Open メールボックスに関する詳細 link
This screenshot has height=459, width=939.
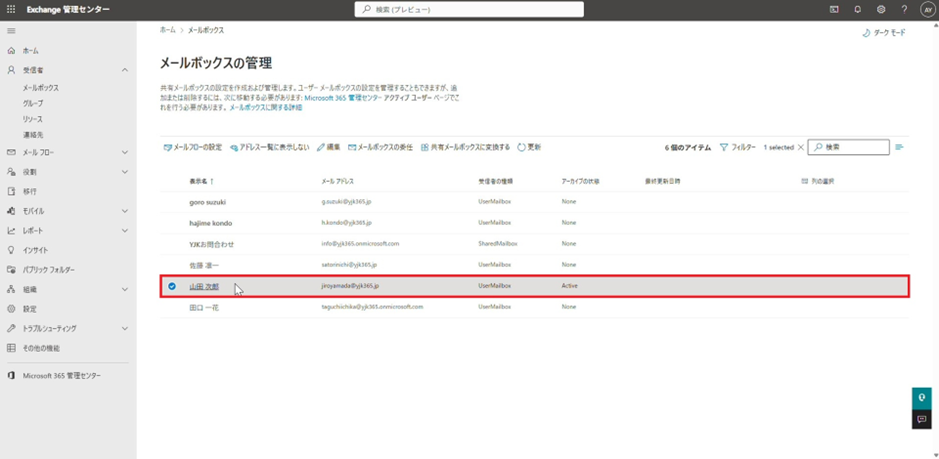(x=266, y=108)
